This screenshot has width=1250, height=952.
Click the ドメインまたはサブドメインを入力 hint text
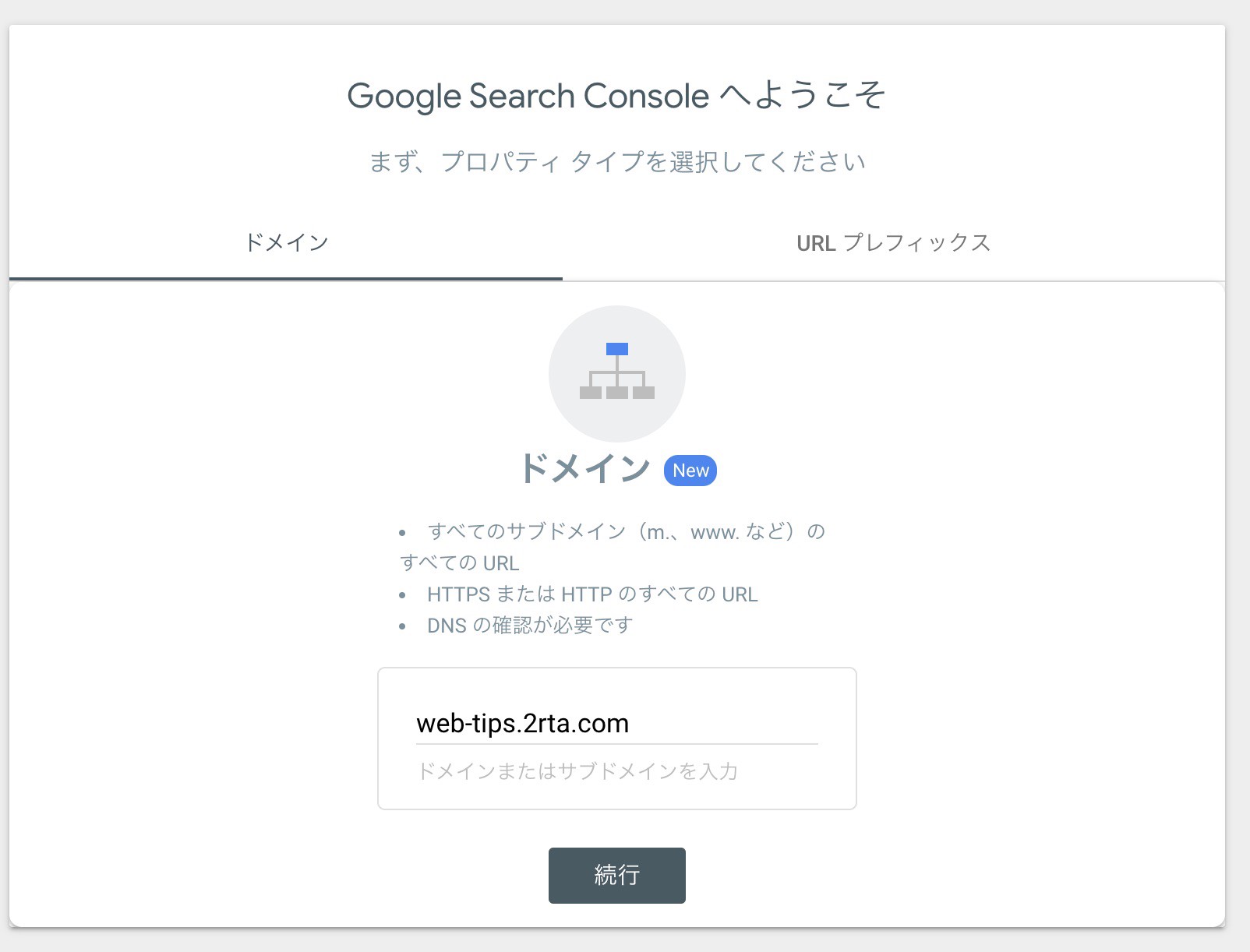tap(577, 771)
